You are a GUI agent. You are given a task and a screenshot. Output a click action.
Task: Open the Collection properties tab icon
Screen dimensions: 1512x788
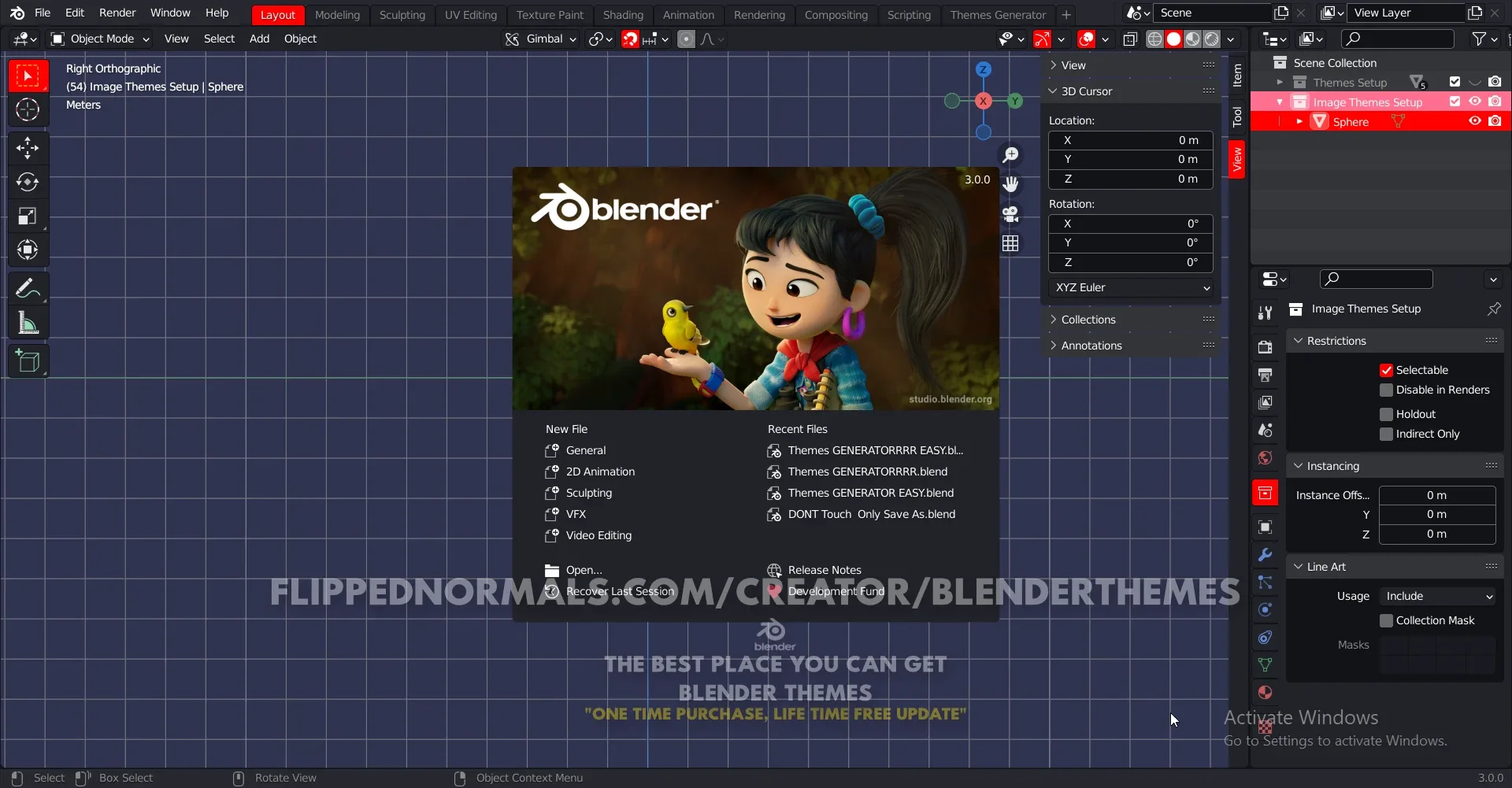[1265, 493]
